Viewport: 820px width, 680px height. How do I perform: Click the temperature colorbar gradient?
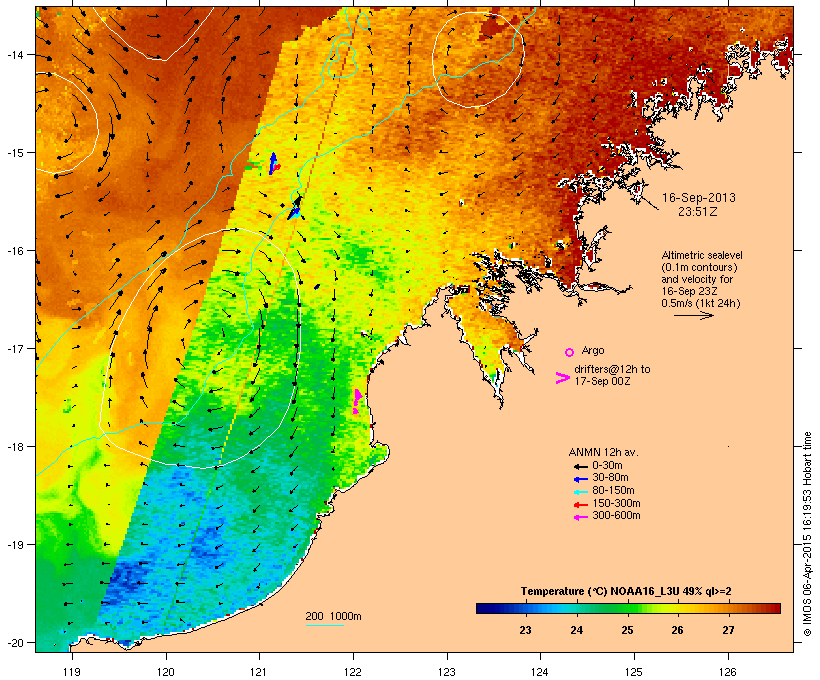tap(628, 608)
